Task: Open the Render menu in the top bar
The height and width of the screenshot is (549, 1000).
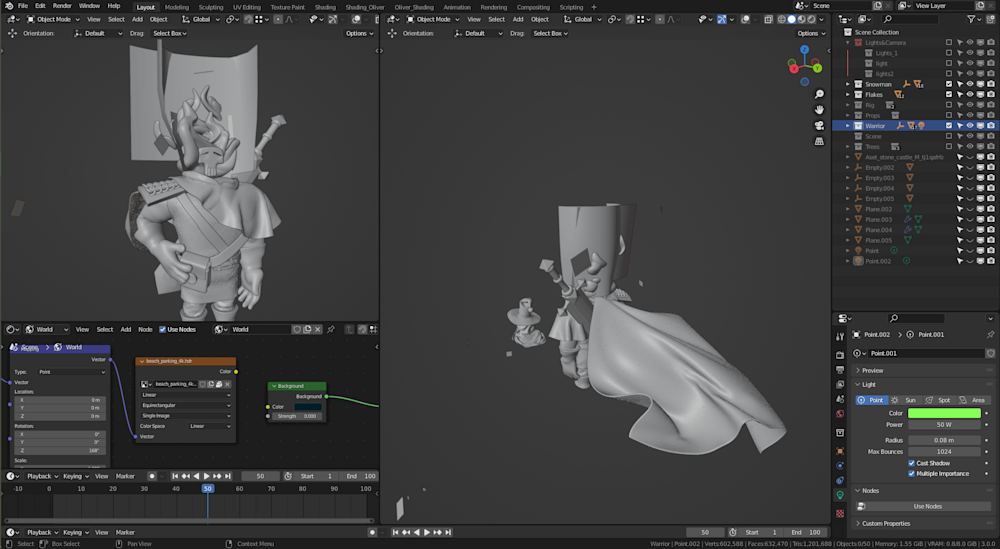Action: 62,6
